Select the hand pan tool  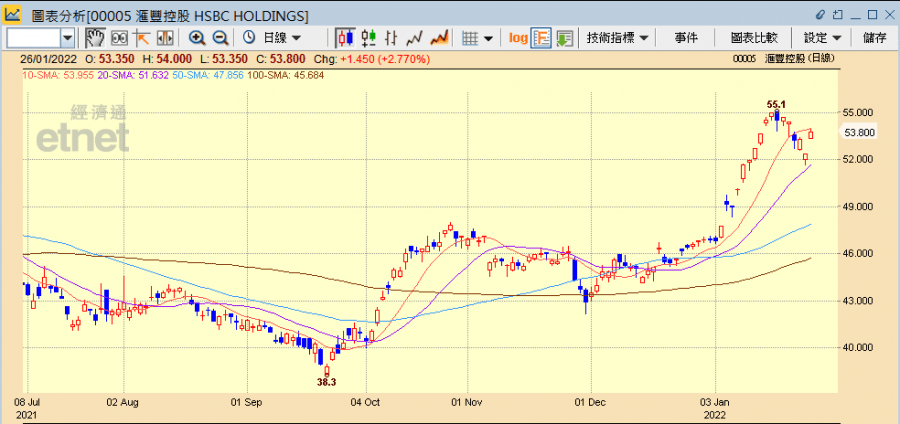click(x=95, y=38)
